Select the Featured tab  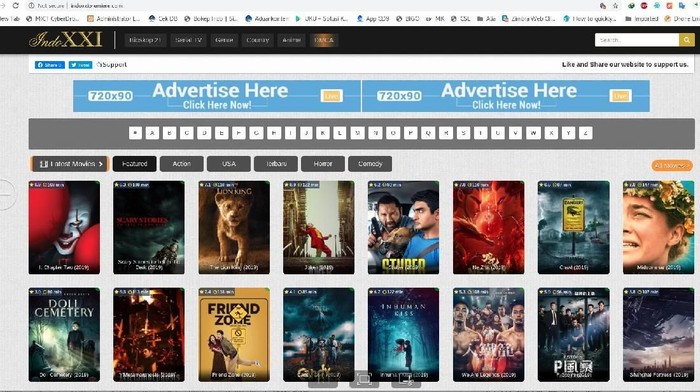point(134,164)
